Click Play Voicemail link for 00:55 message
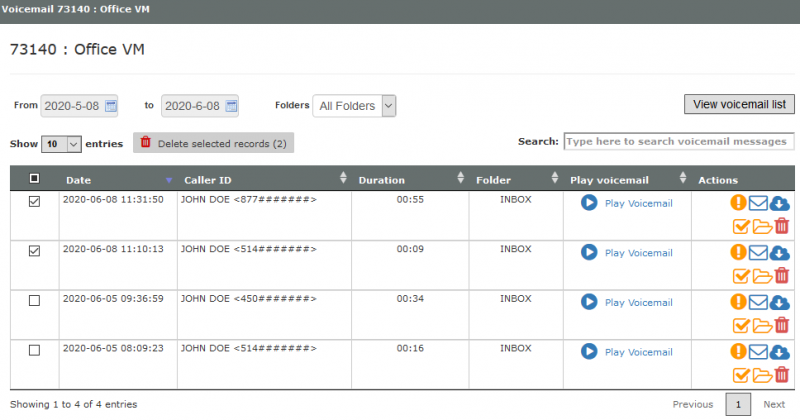Viewport: 800px width, 420px height. (638, 203)
